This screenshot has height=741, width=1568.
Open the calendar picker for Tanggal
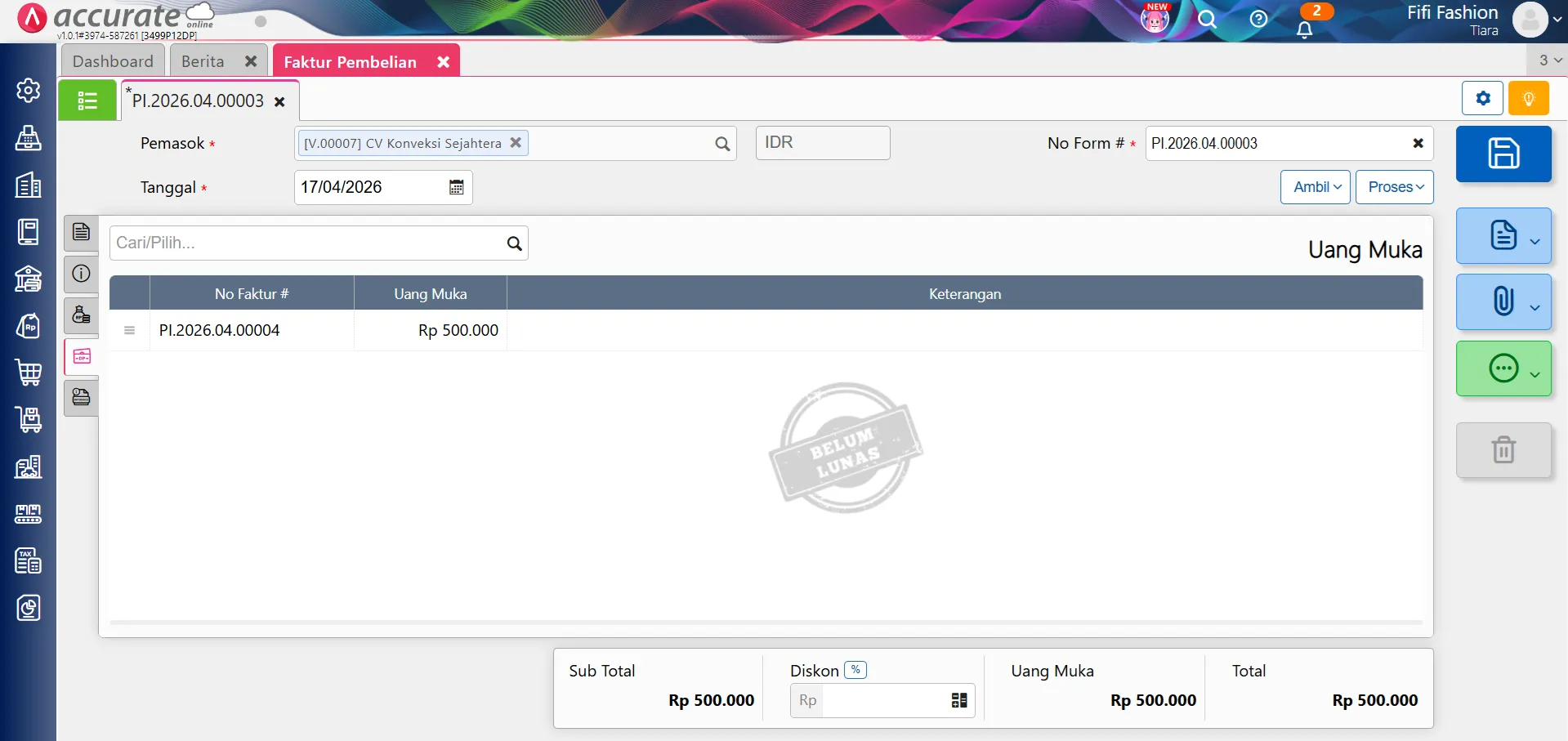pos(456,187)
